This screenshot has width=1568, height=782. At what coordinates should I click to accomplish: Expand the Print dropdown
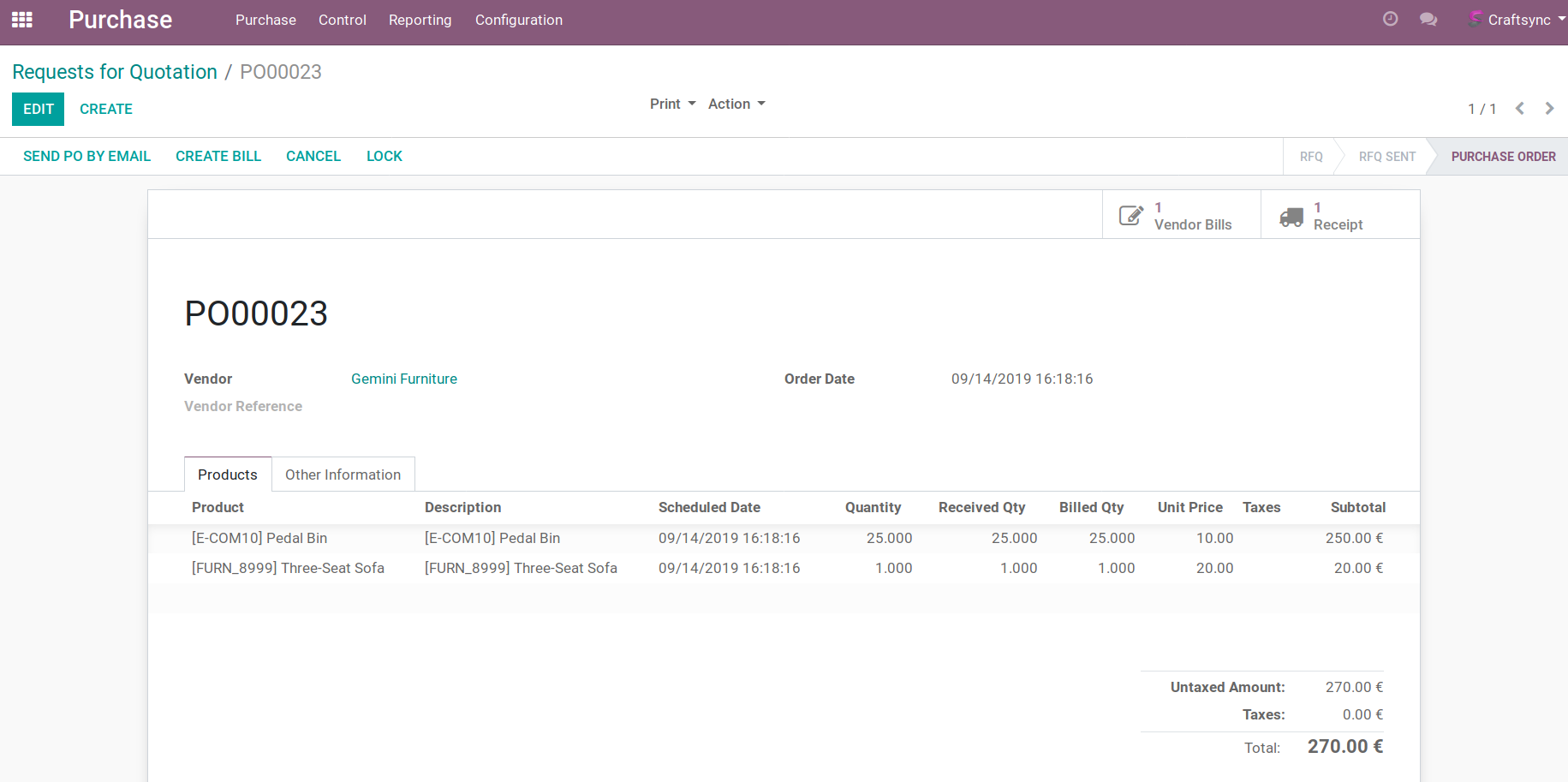tap(672, 104)
